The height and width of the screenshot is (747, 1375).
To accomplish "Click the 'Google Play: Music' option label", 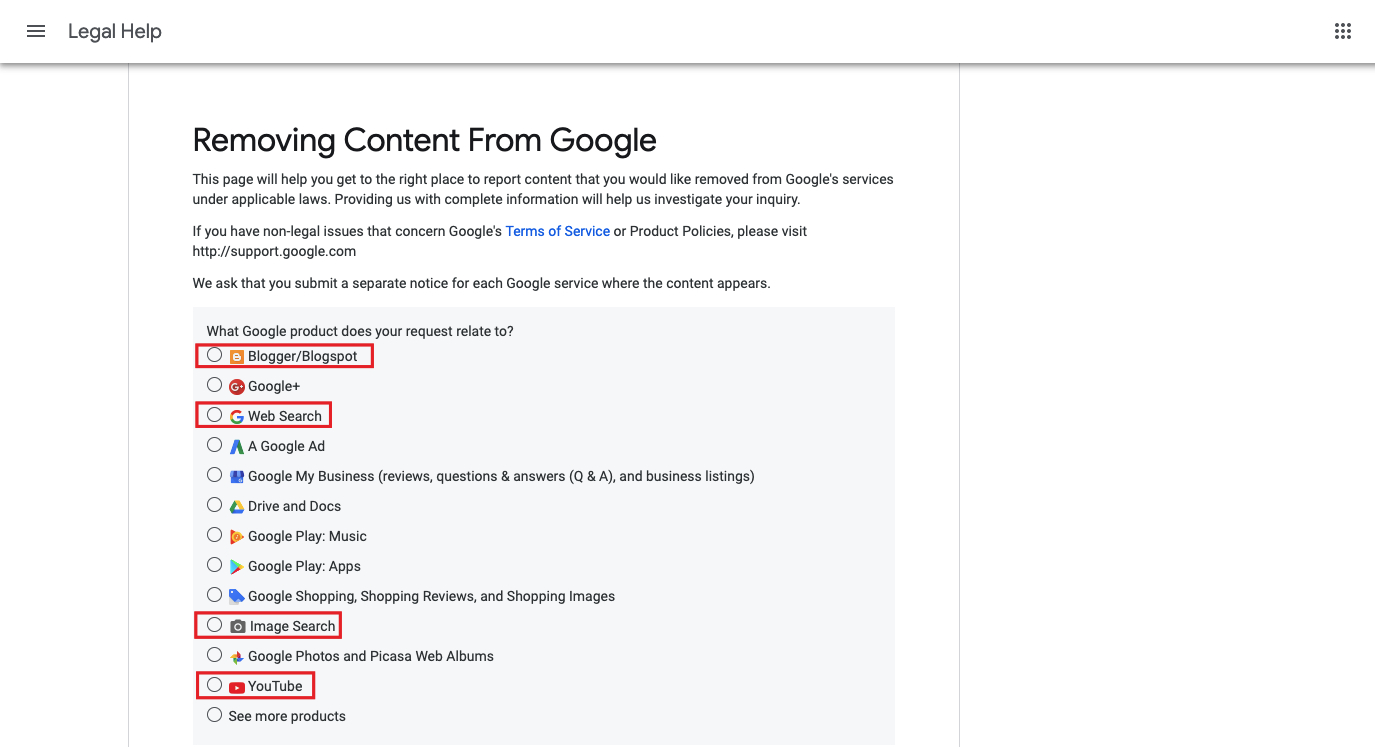I will pyautogui.click(x=308, y=536).
